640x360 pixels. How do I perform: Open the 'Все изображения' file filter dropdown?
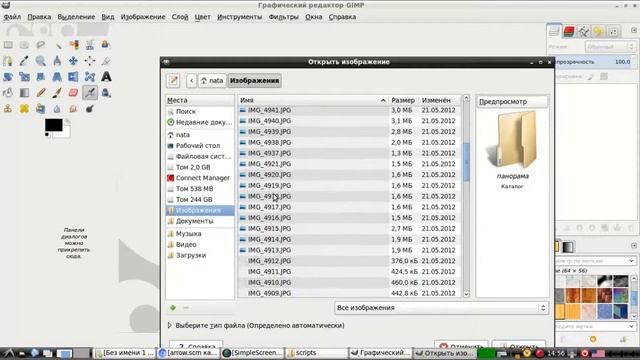click(x=441, y=308)
